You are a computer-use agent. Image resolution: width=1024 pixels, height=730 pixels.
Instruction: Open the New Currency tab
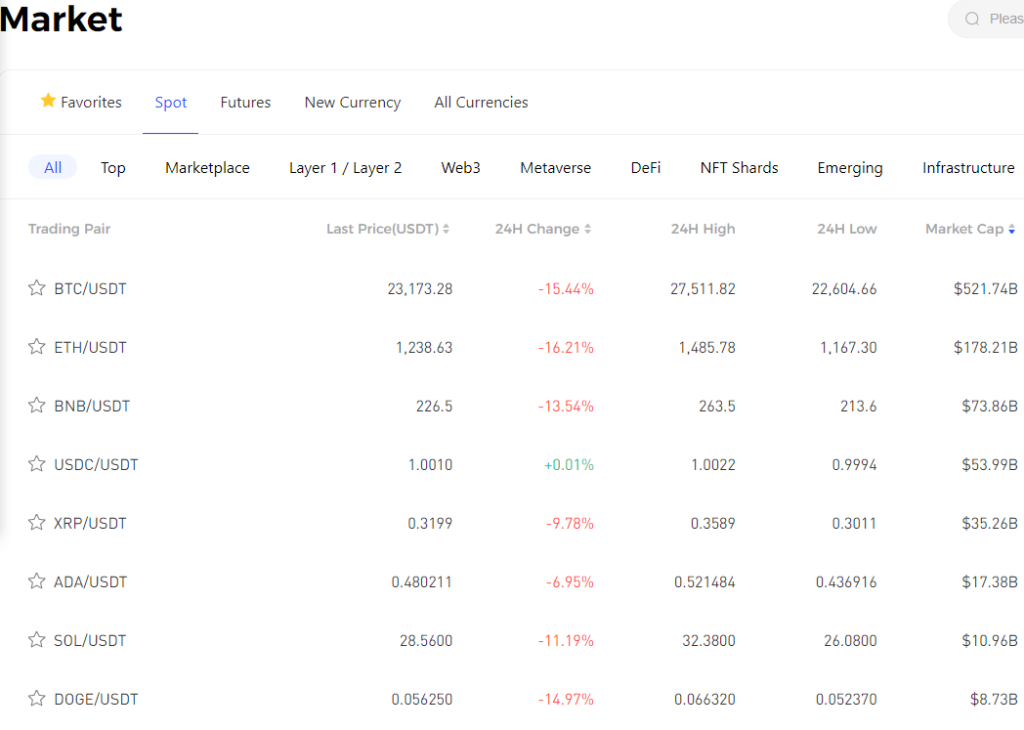(x=352, y=102)
